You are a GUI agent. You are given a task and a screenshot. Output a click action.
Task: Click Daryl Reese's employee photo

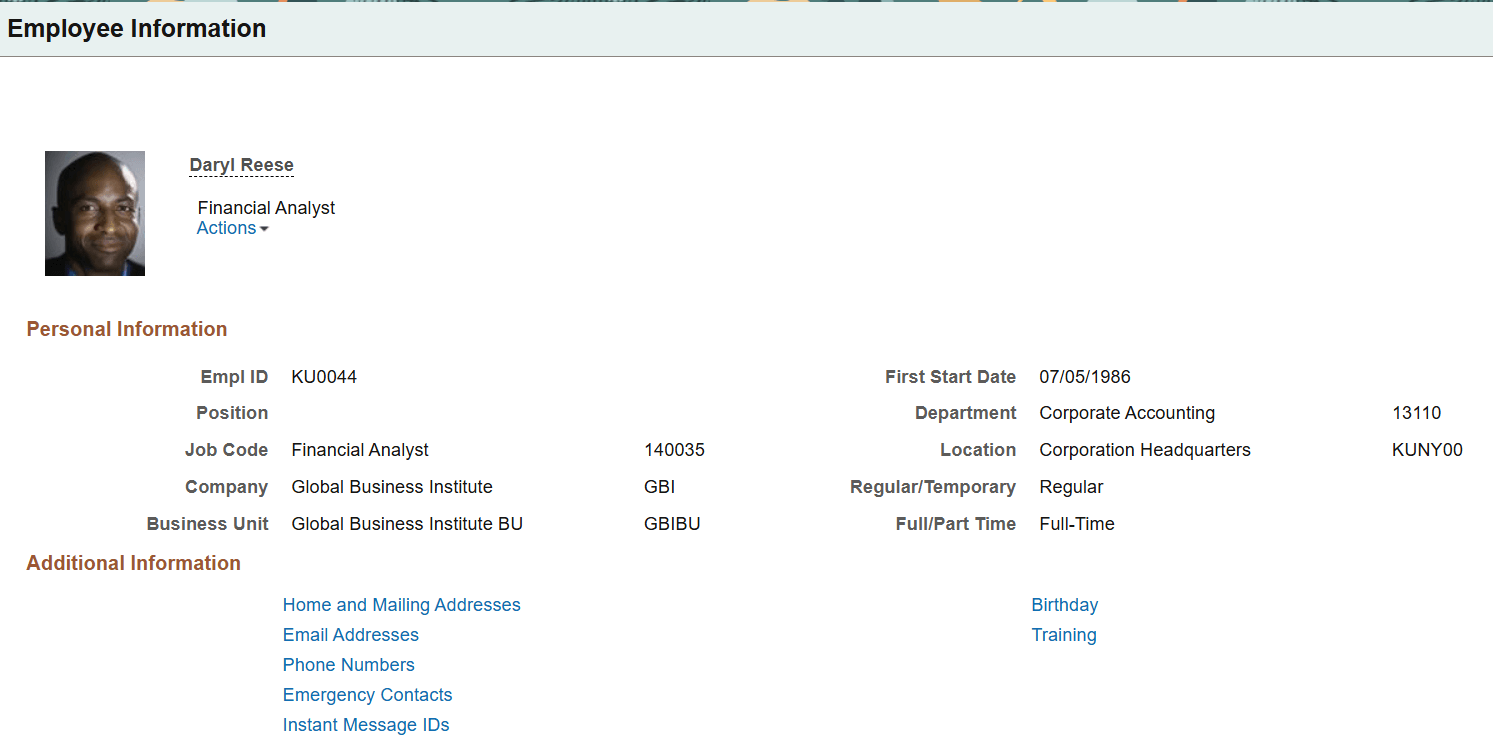pos(95,213)
